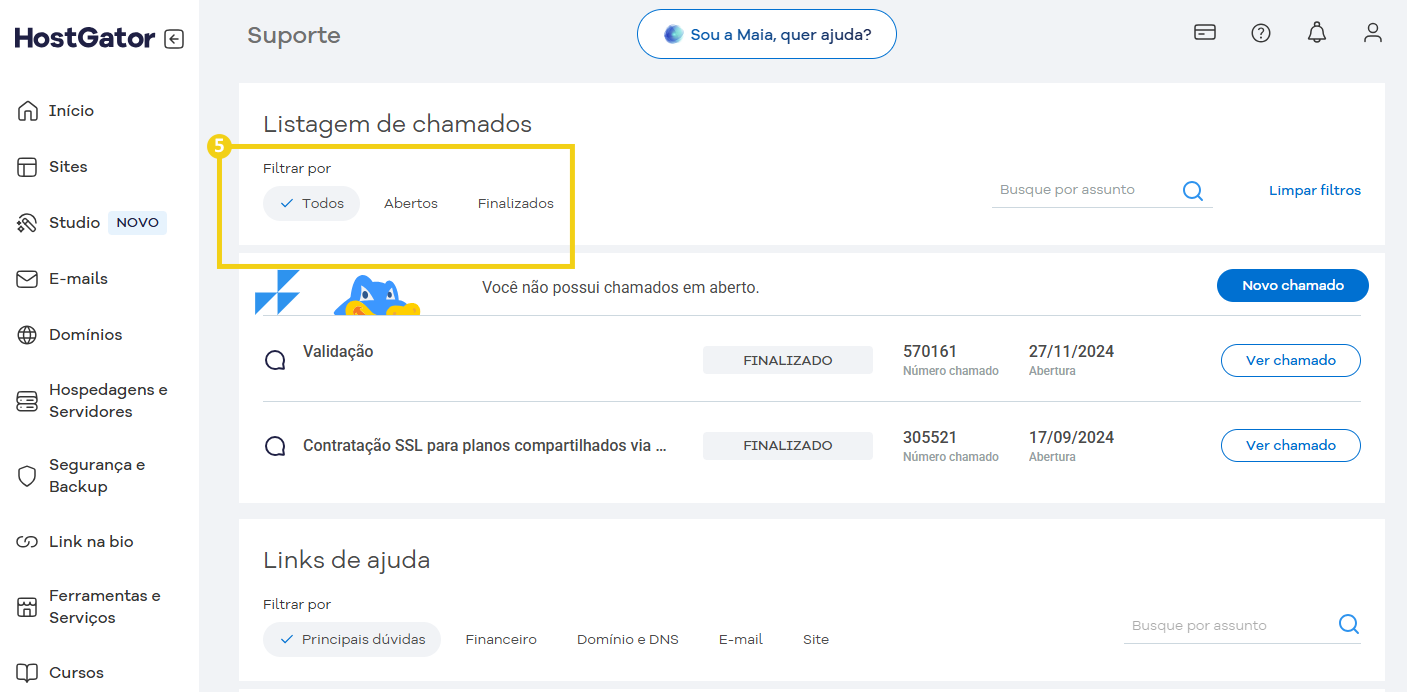
Task: Filter help links by Financeiro
Action: tap(501, 639)
